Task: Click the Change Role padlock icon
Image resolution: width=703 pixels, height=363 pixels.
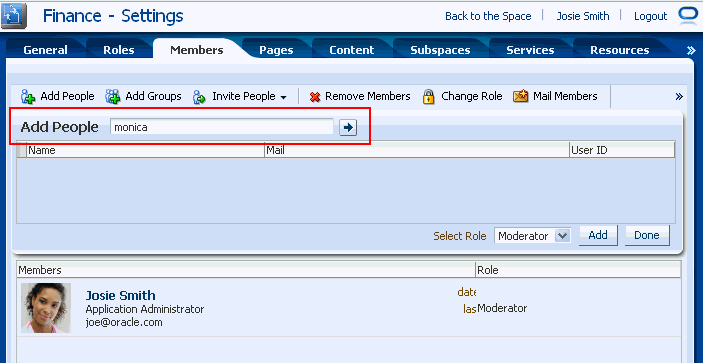Action: [x=429, y=97]
